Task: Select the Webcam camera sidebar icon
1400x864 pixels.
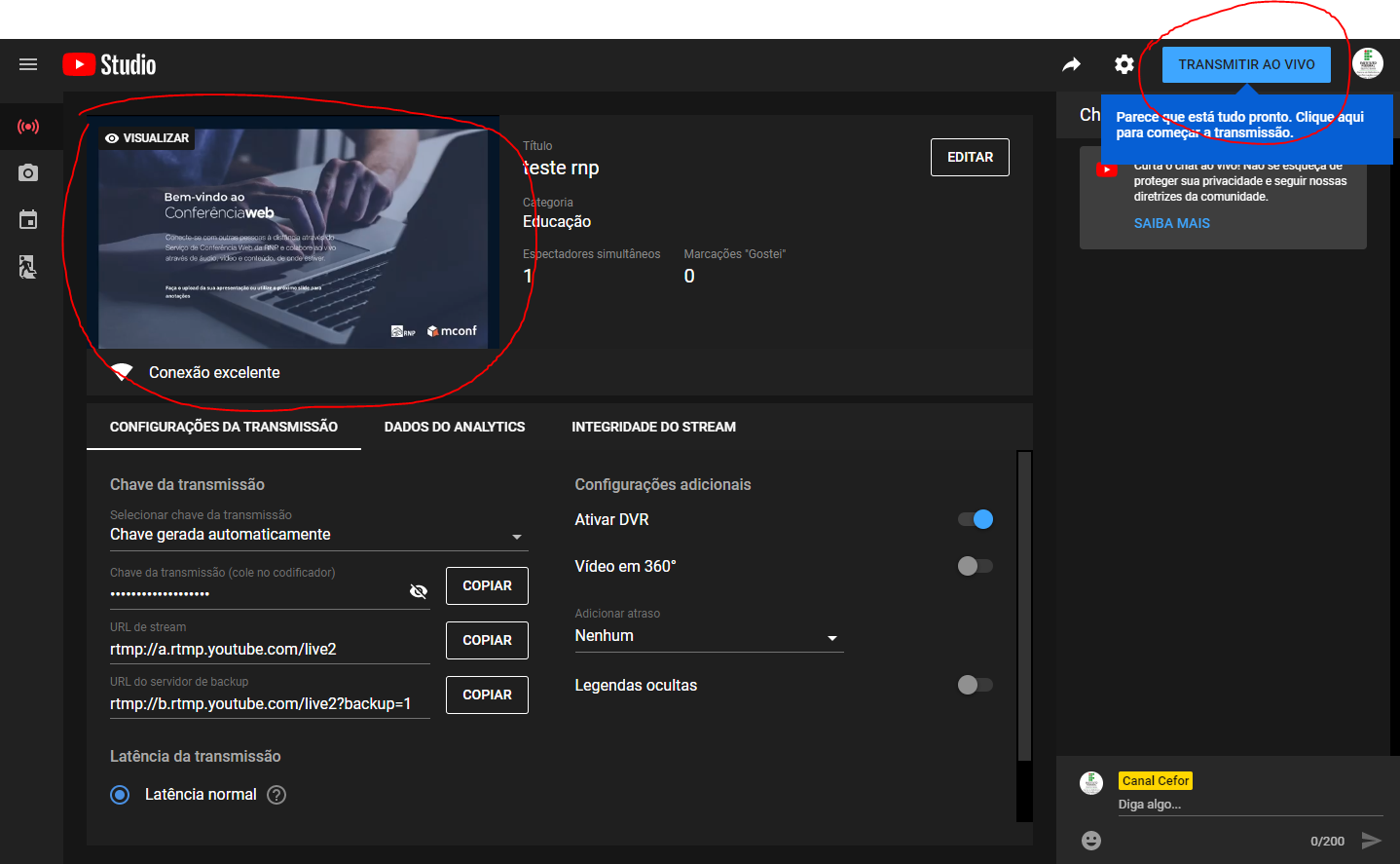Action: pos(28,172)
